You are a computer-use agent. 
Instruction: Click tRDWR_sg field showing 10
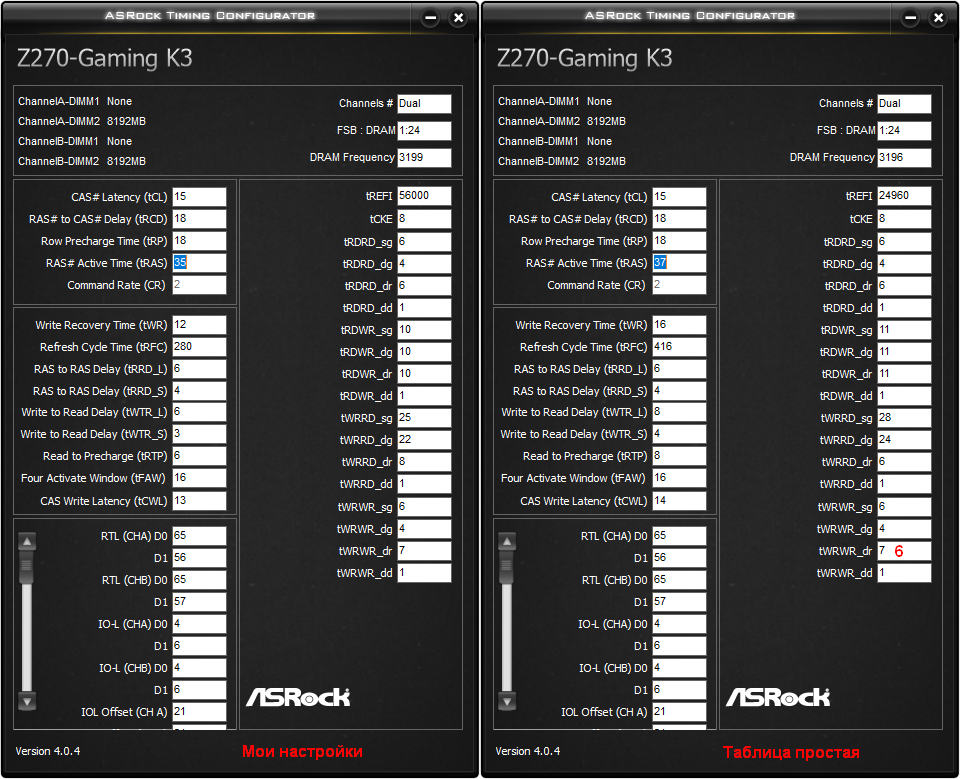424,329
